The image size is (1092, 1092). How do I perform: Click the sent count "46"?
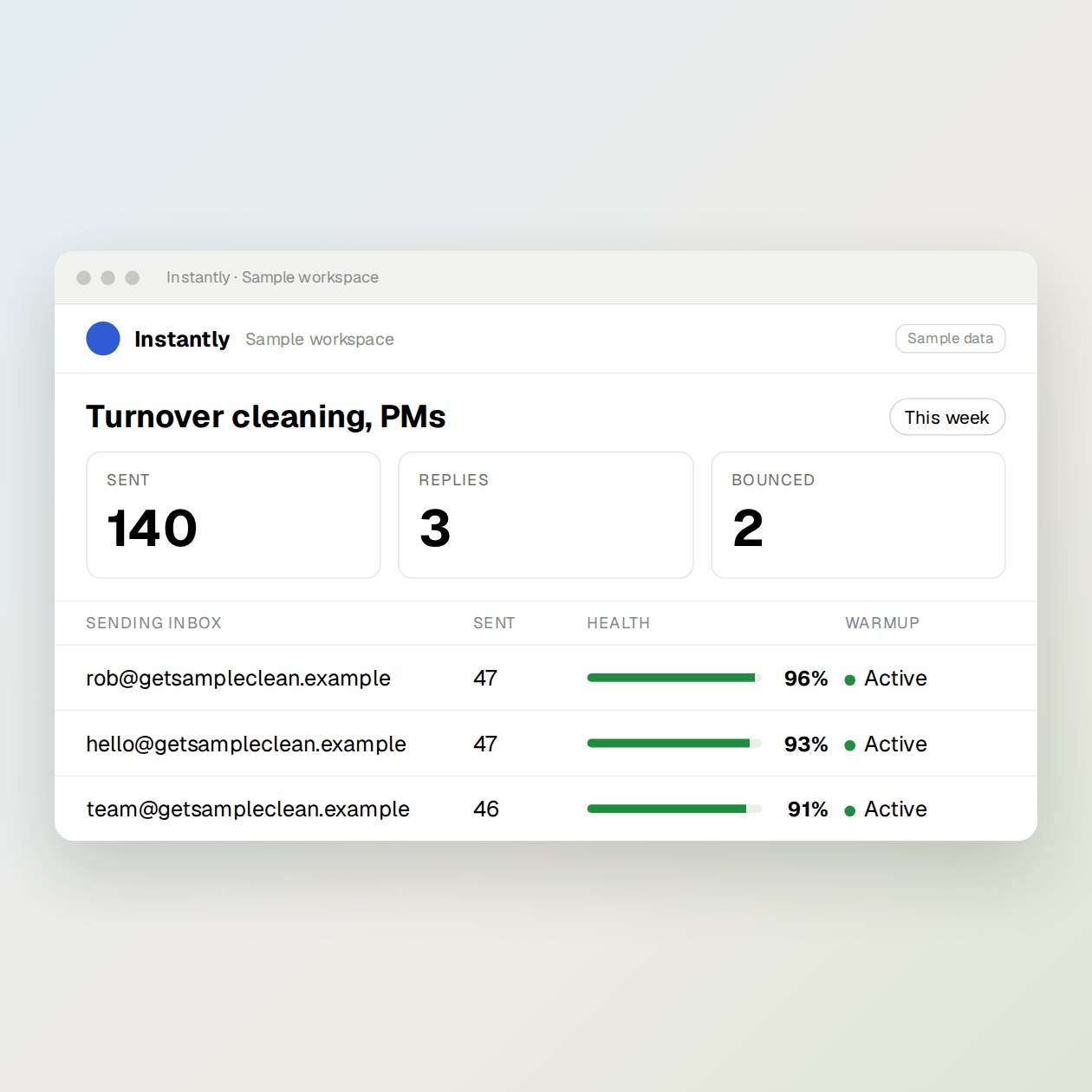pyautogui.click(x=486, y=809)
